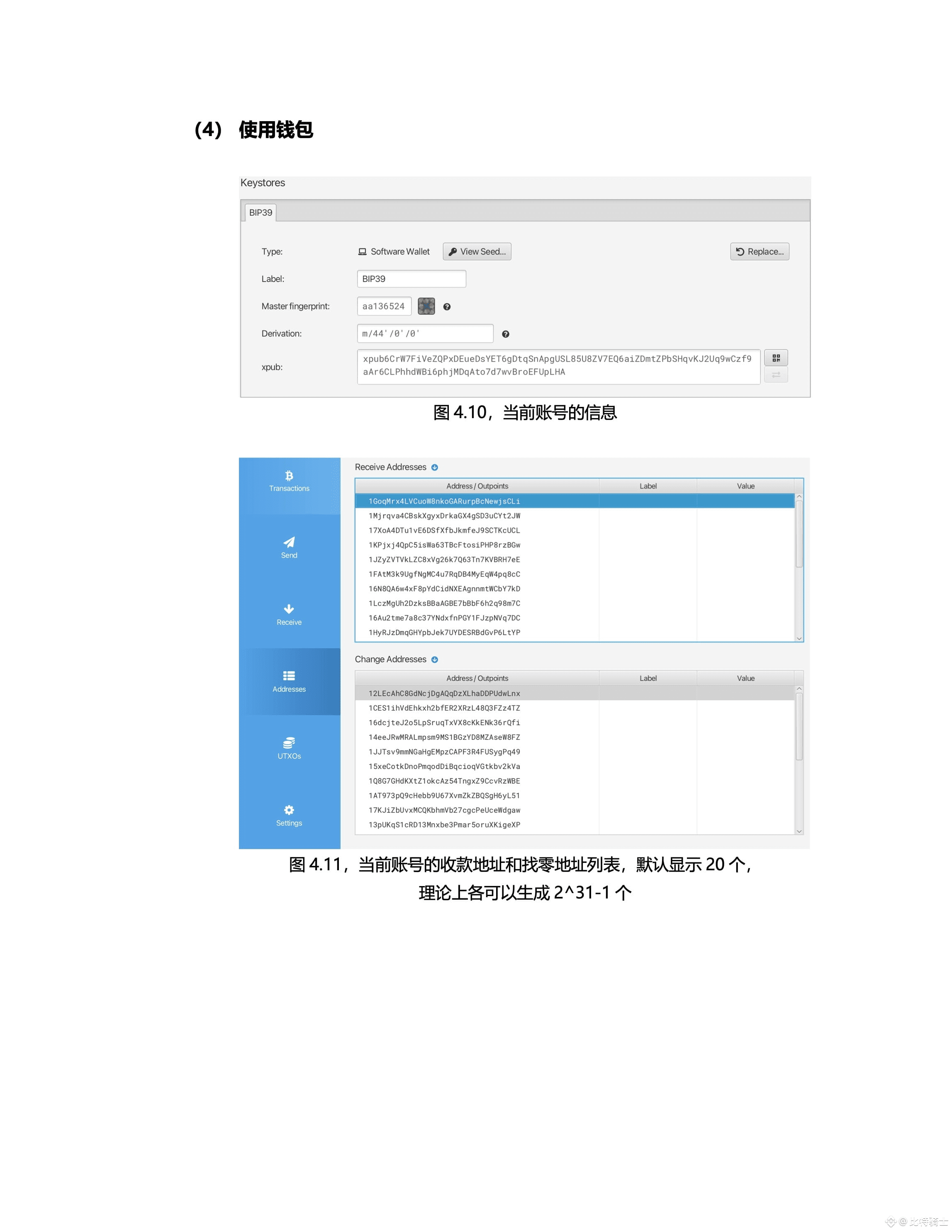Open the Settings gear panel
Screen dimensions: 952x1232
[289, 816]
